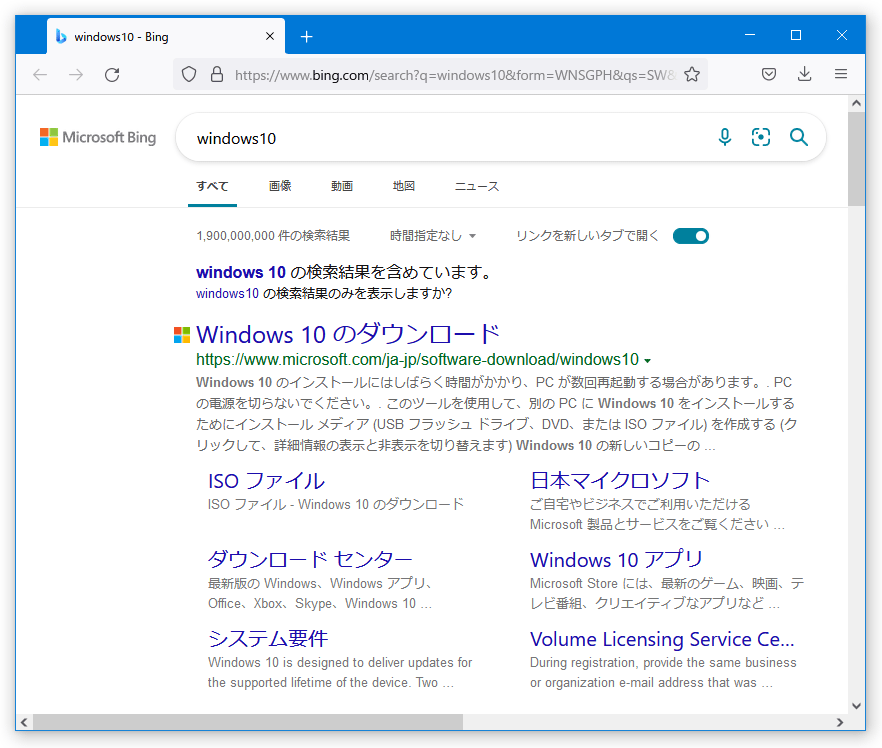Maximize the browser window
882x748 pixels.
coord(796,35)
